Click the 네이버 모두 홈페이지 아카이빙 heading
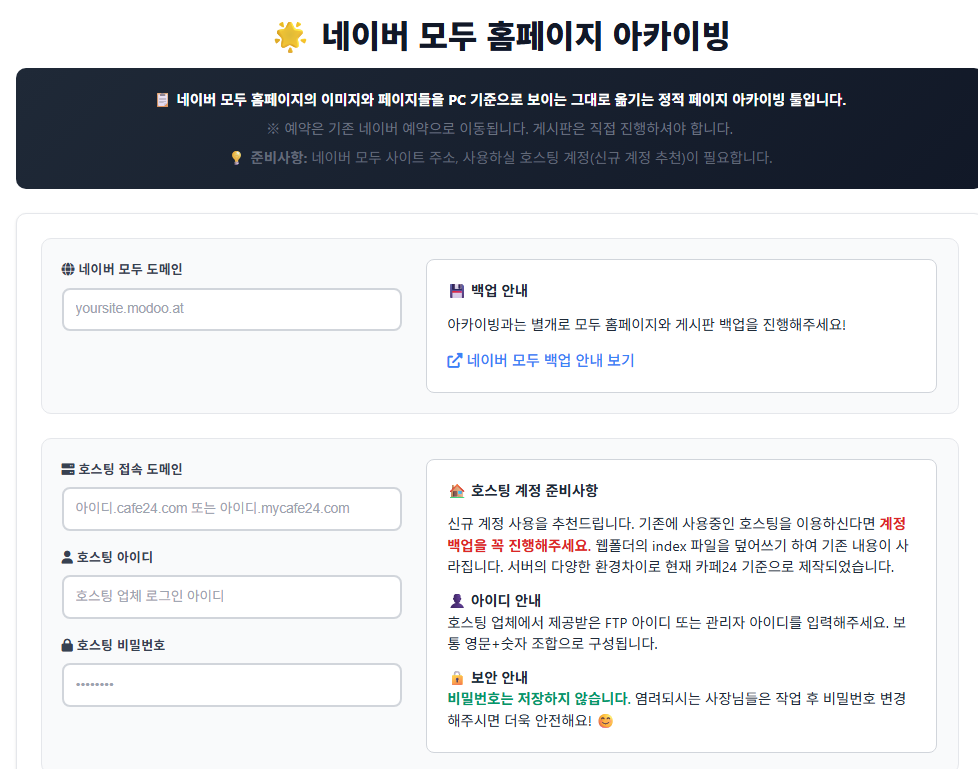Viewport: 978px width, 769px height. 525,36
